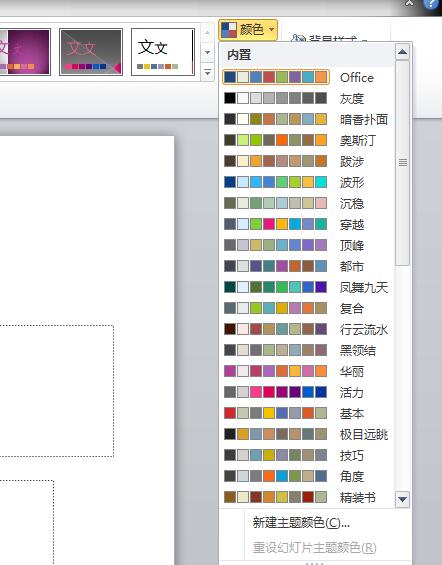Choose the 沉稳 color scheme

point(307,203)
